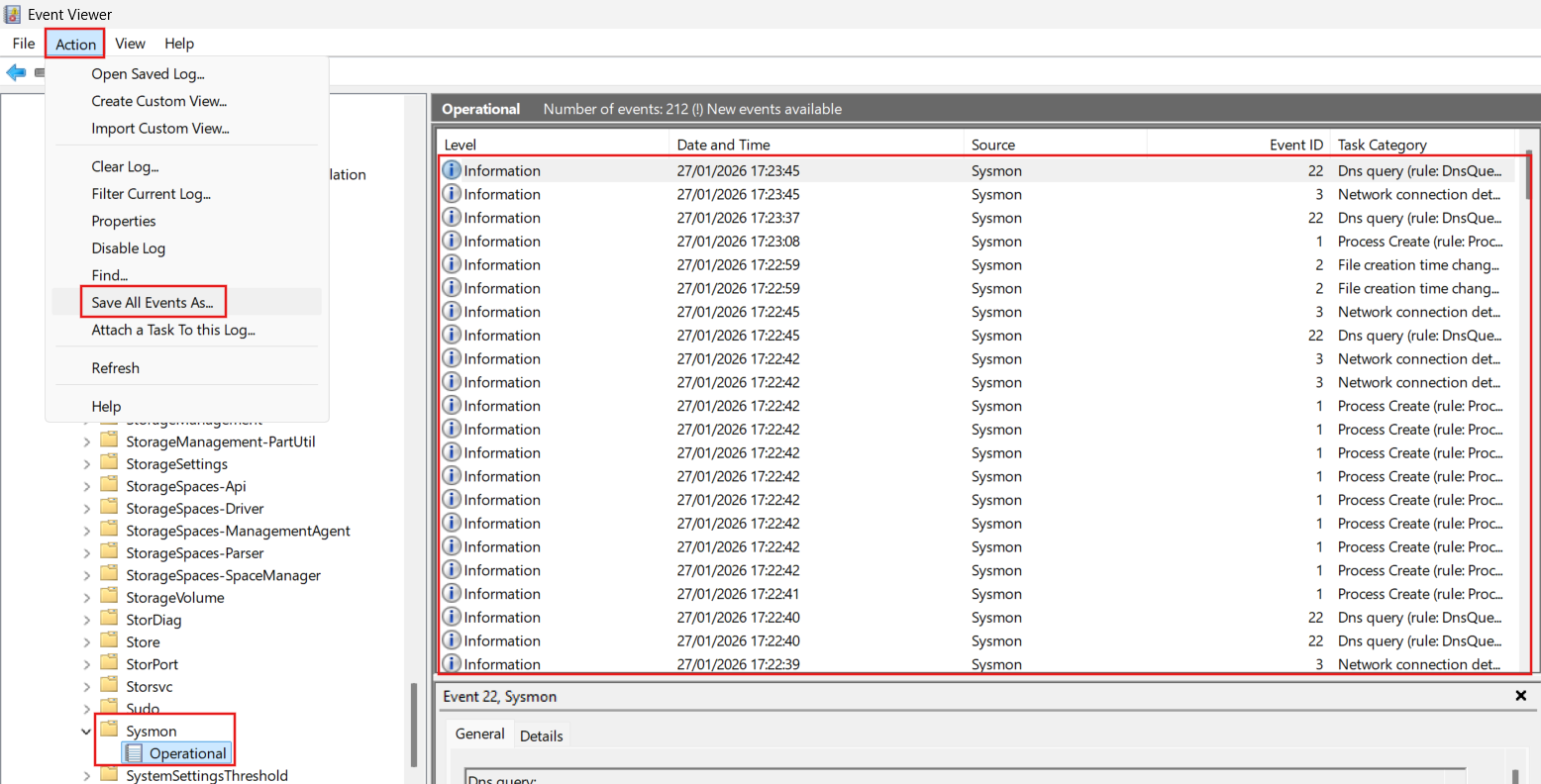
Task: Close the Event 22 details pane
Action: click(1520, 696)
